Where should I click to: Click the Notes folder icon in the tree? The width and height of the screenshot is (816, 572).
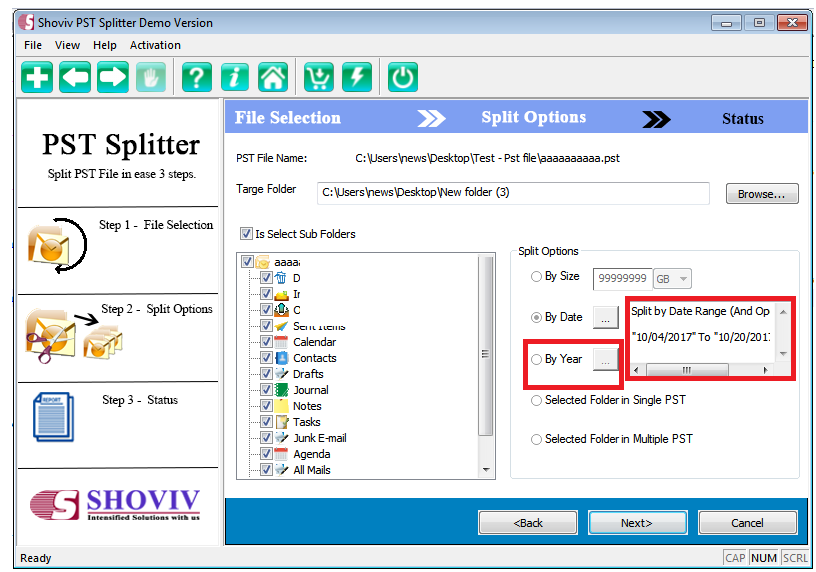click(x=281, y=406)
